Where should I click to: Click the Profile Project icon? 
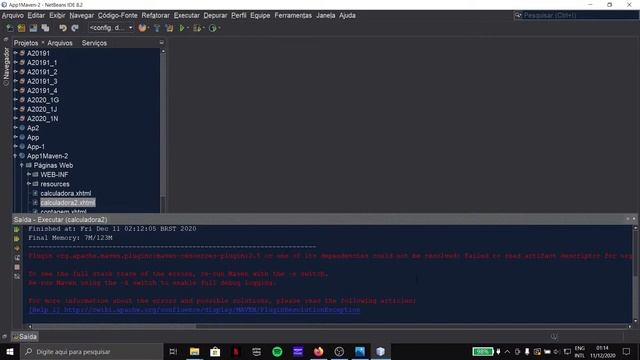click(212, 28)
